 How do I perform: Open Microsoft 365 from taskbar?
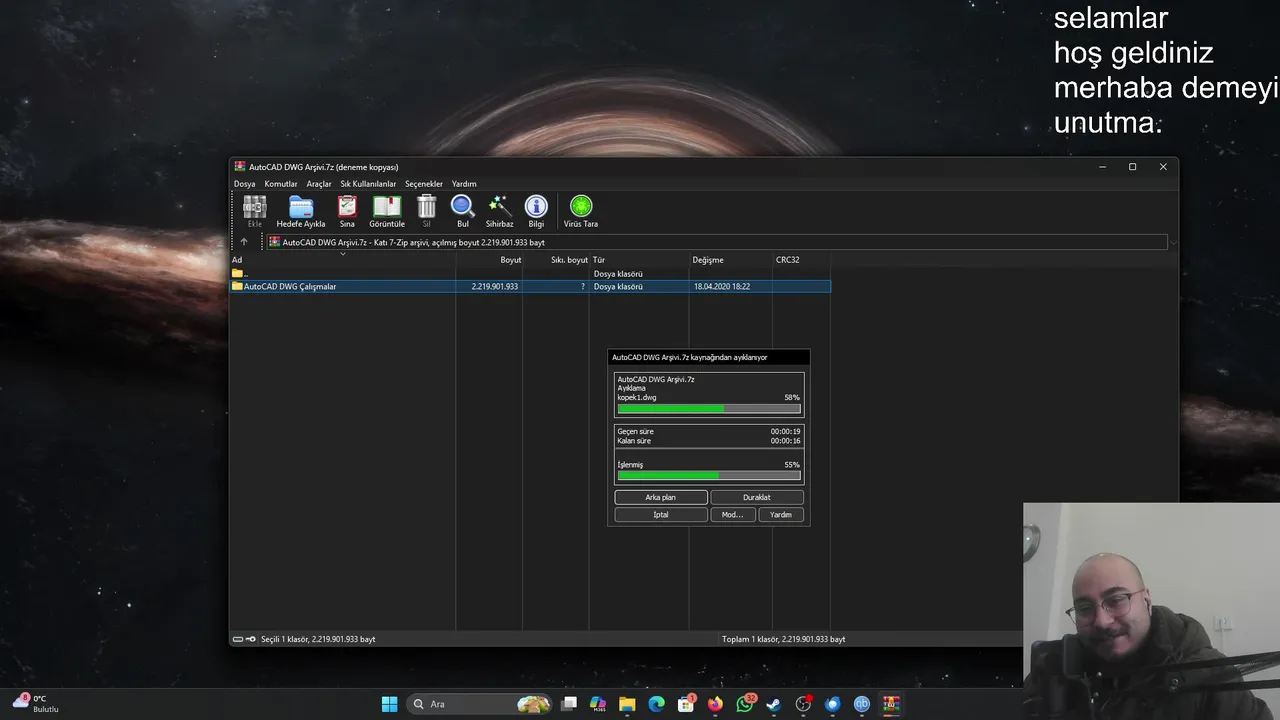[x=598, y=704]
